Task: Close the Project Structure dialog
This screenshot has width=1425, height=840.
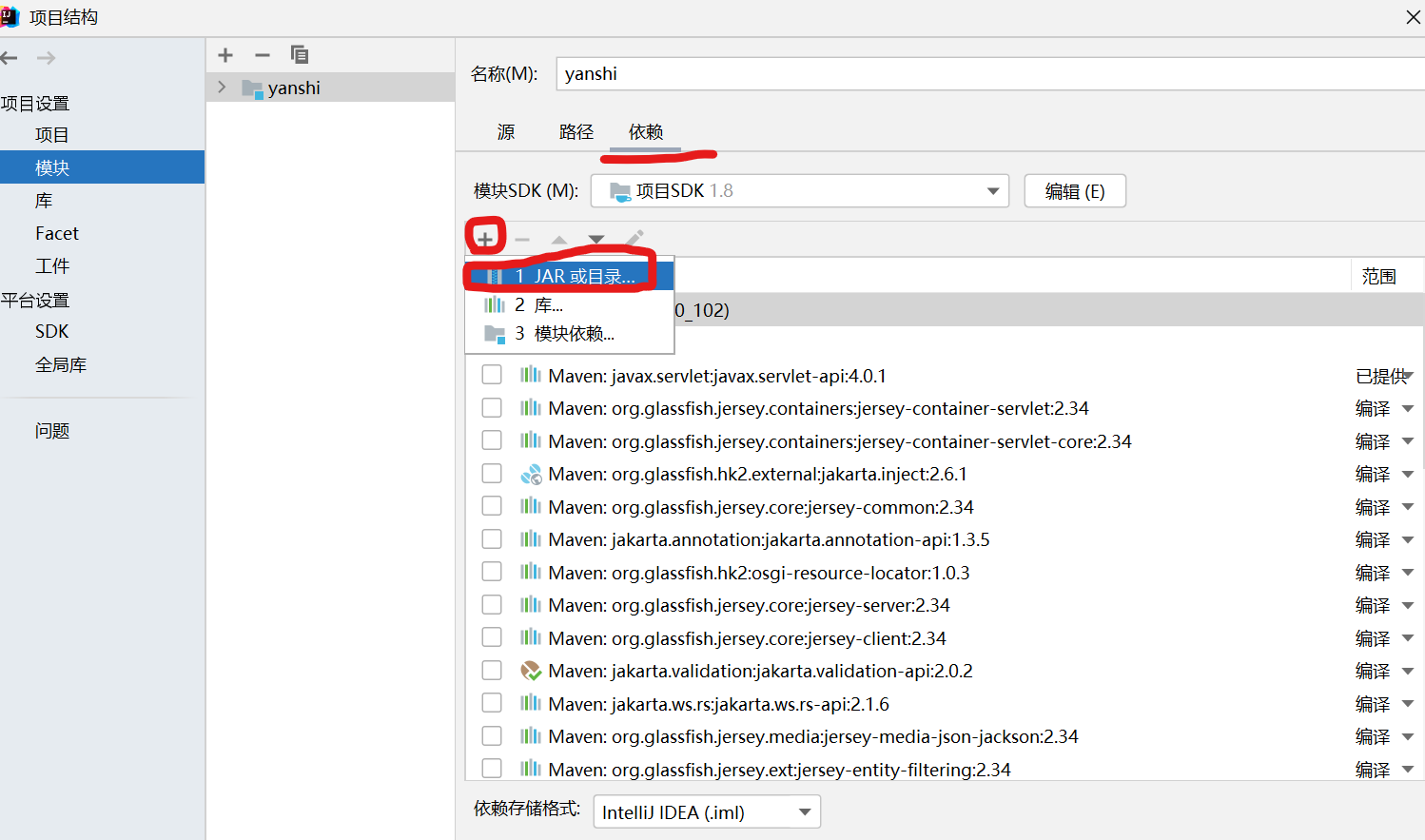Action: click(x=1413, y=17)
